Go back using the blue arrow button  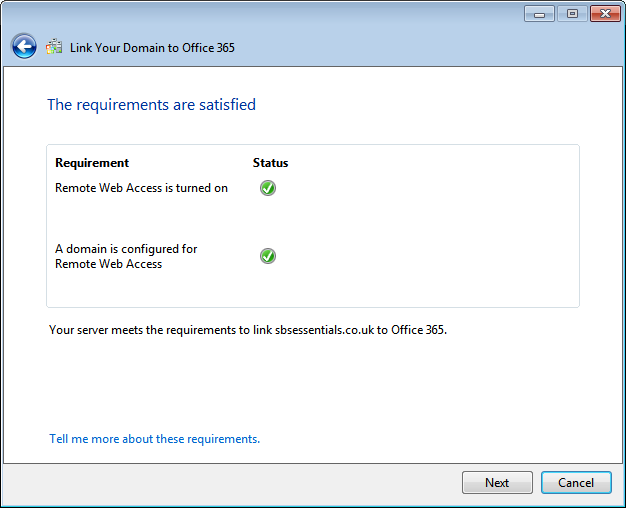pyautogui.click(x=24, y=46)
